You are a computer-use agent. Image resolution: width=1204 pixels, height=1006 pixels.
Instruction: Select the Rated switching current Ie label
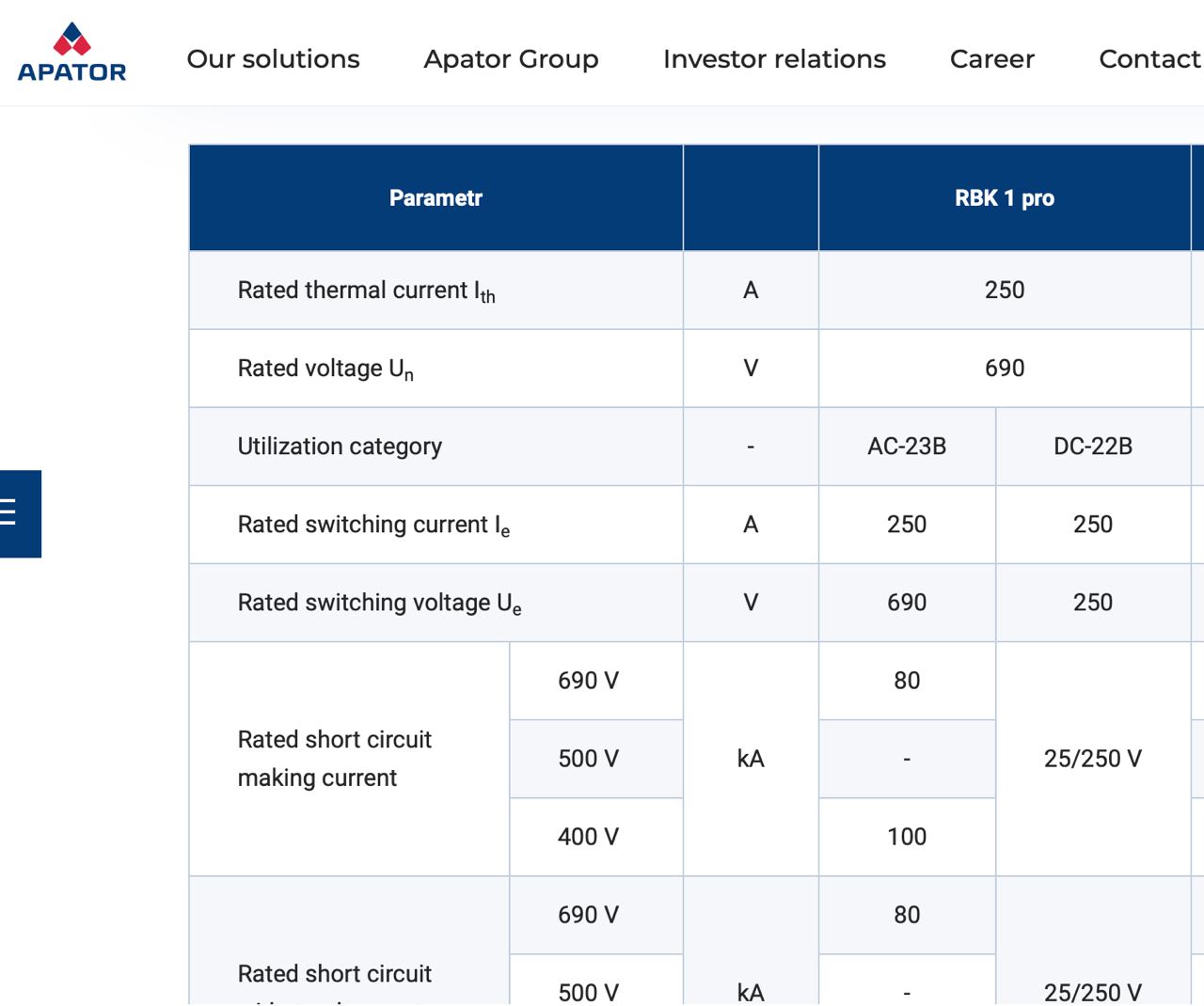click(373, 525)
